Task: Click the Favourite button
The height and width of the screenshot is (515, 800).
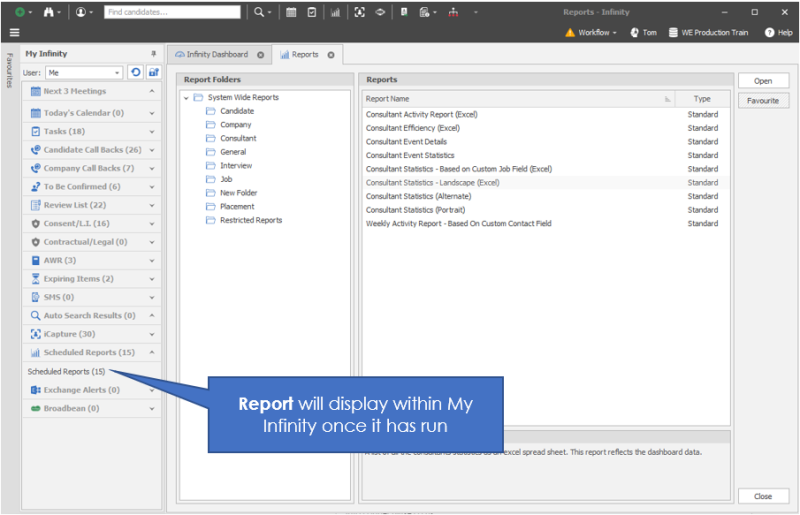Action: coord(763,101)
